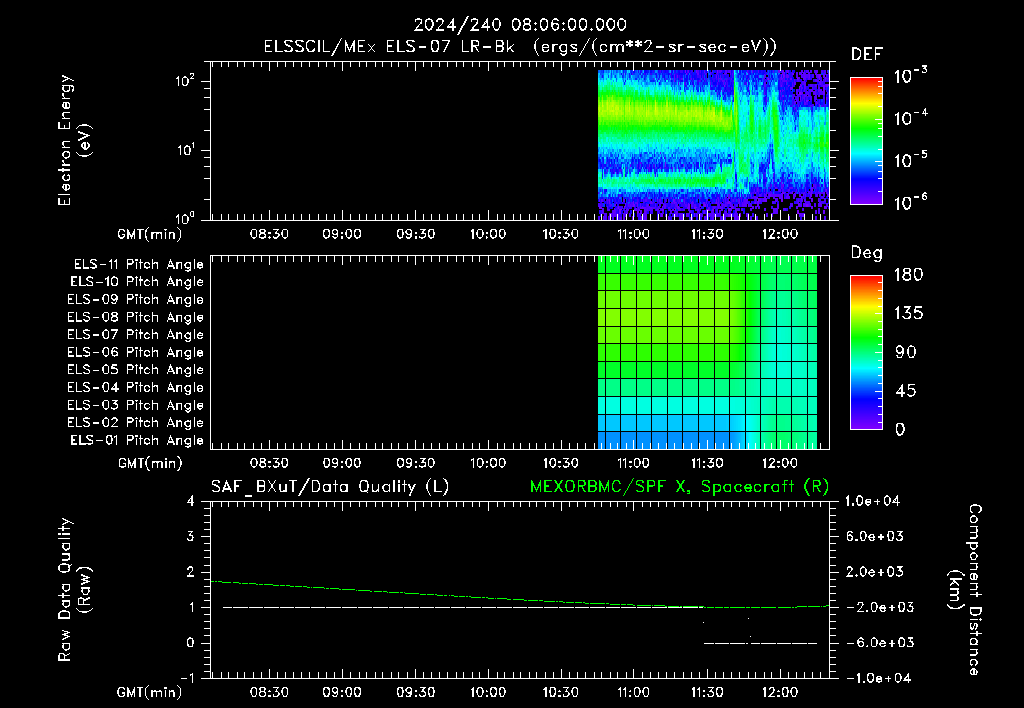Select the ELS-01 Pitch Angle row label
The image size is (1024, 708).
point(137,441)
